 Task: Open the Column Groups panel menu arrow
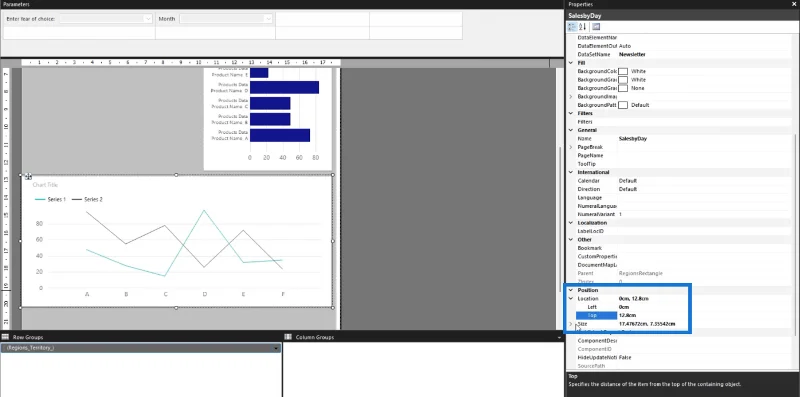(559, 337)
